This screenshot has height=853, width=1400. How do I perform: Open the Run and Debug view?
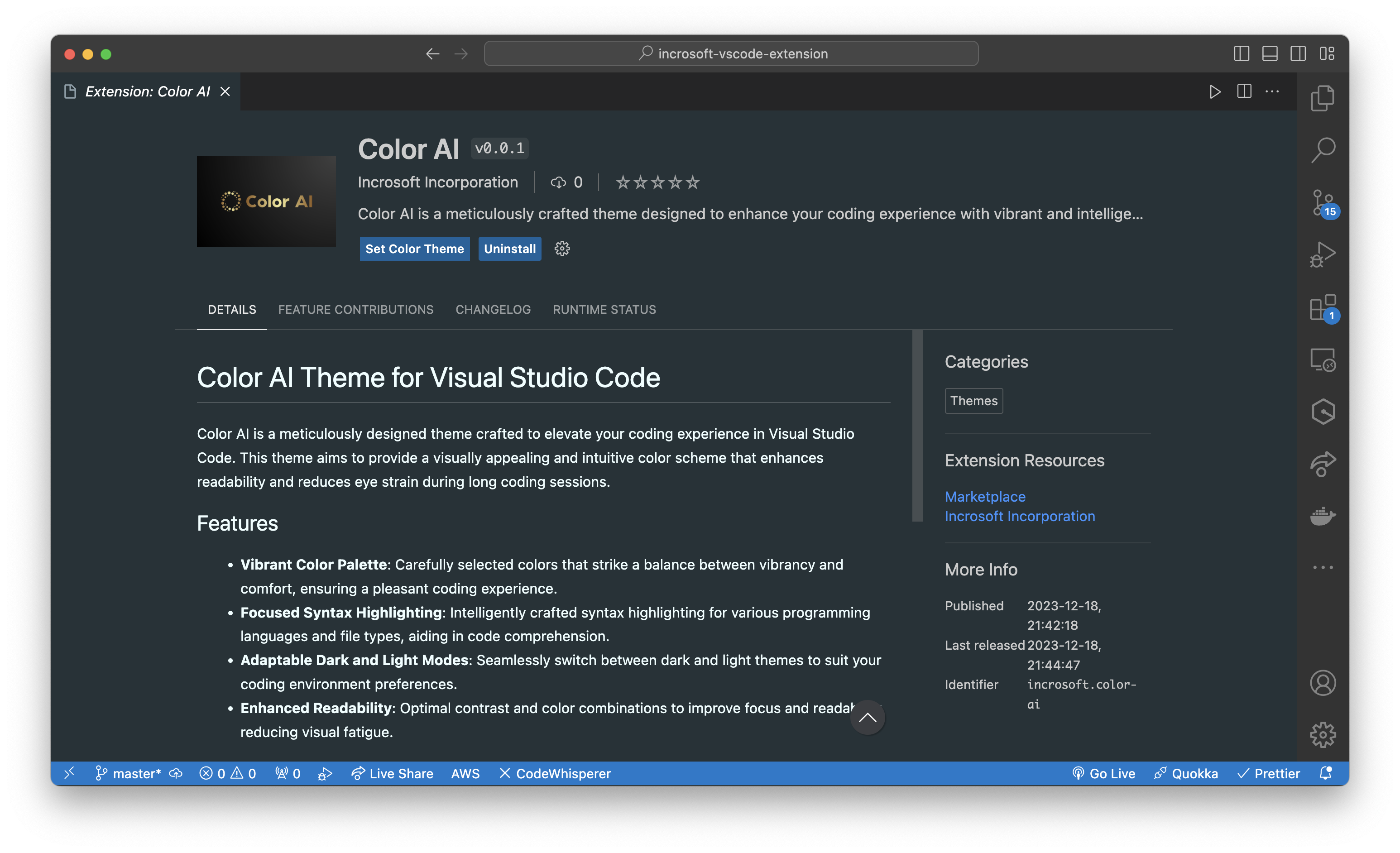[1323, 254]
